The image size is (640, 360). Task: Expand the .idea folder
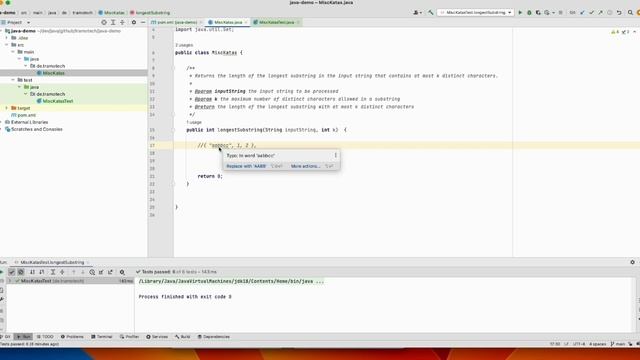pyautogui.click(x=7, y=38)
